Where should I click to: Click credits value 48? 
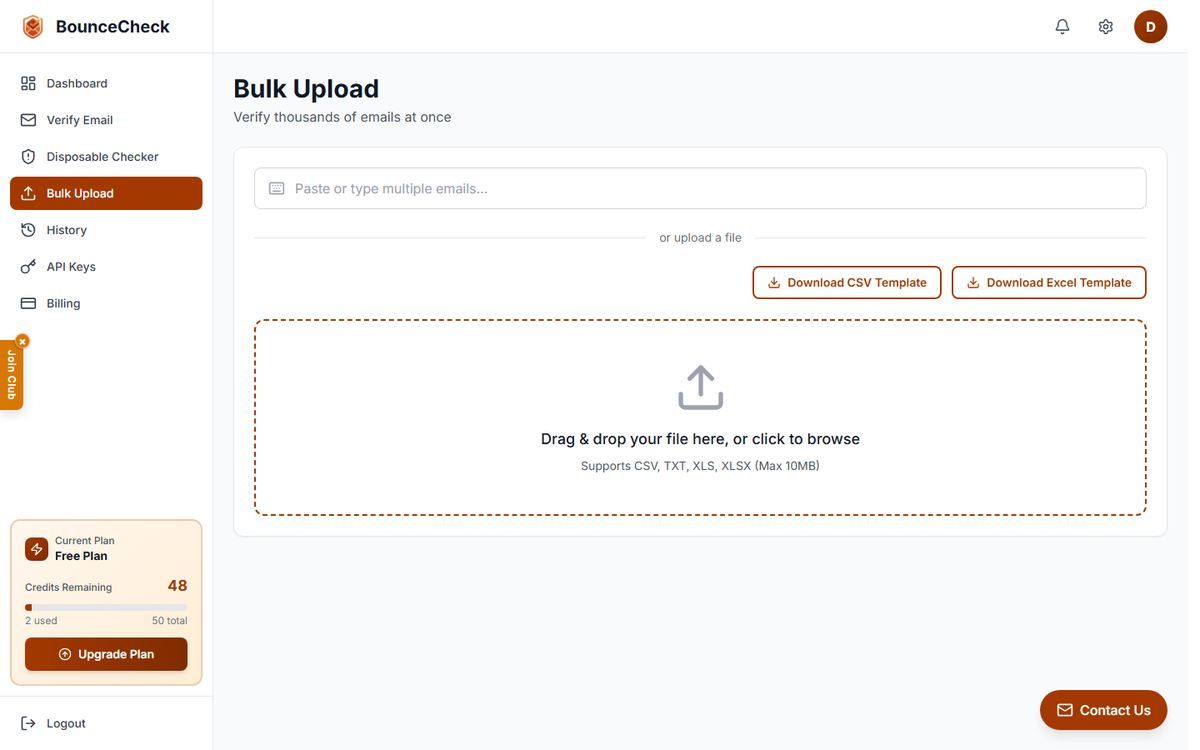pyautogui.click(x=177, y=586)
